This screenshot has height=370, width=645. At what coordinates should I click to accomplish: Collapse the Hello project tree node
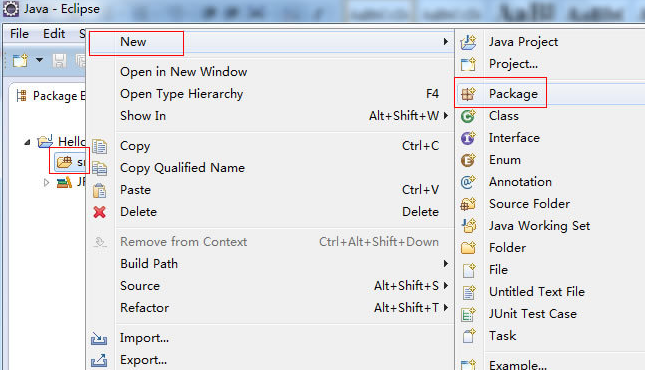pos(27,142)
